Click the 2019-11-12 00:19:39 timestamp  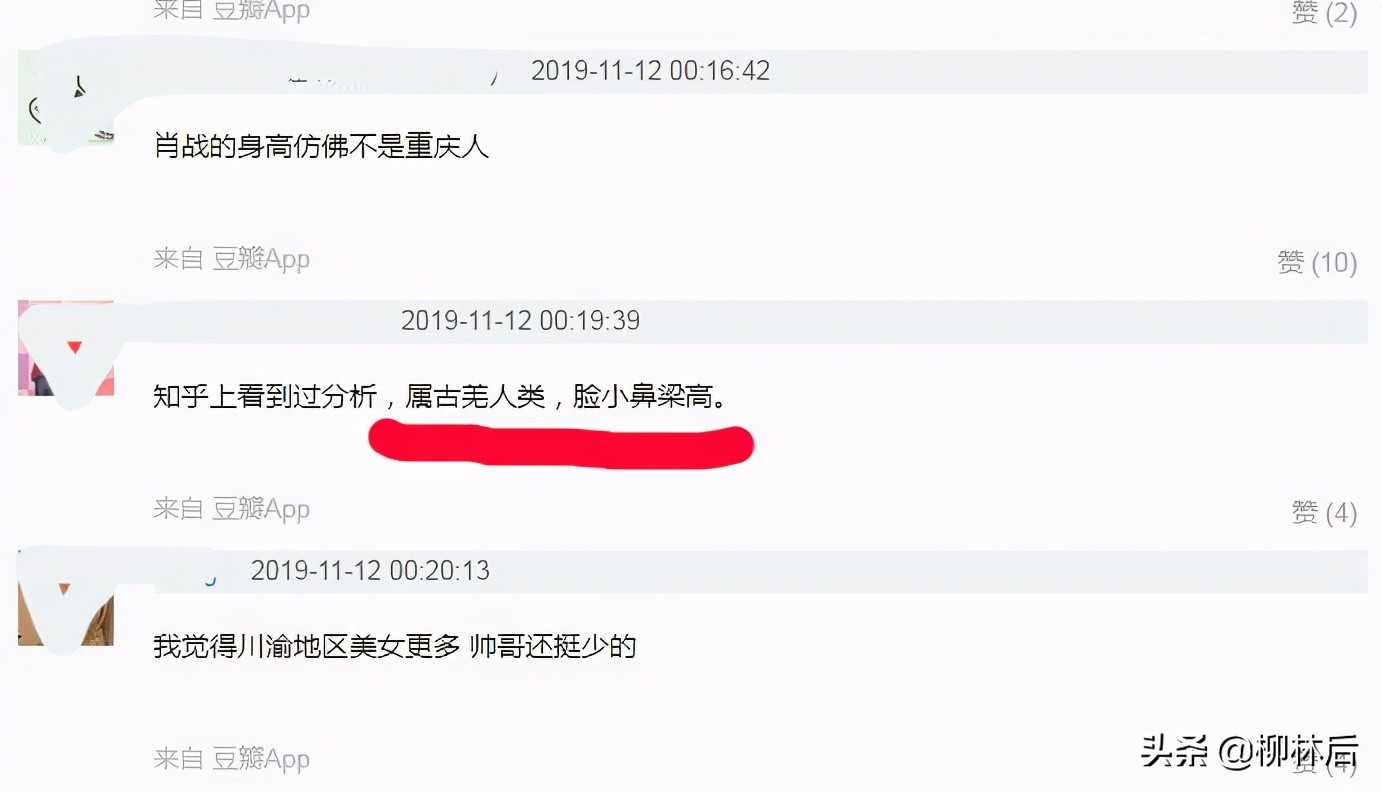[520, 320]
